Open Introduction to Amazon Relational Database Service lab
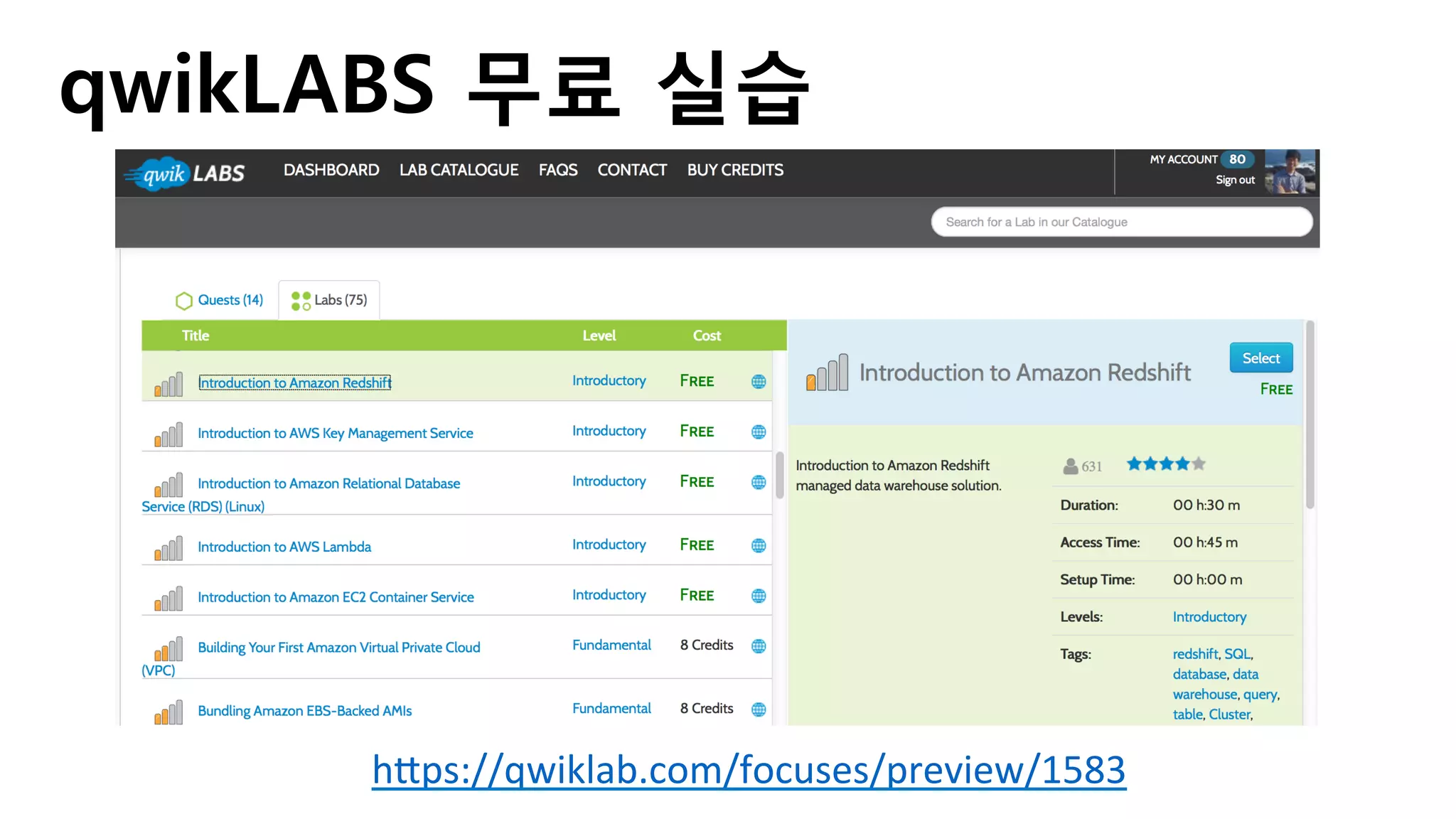This screenshot has height=819, width=1456. [x=328, y=483]
